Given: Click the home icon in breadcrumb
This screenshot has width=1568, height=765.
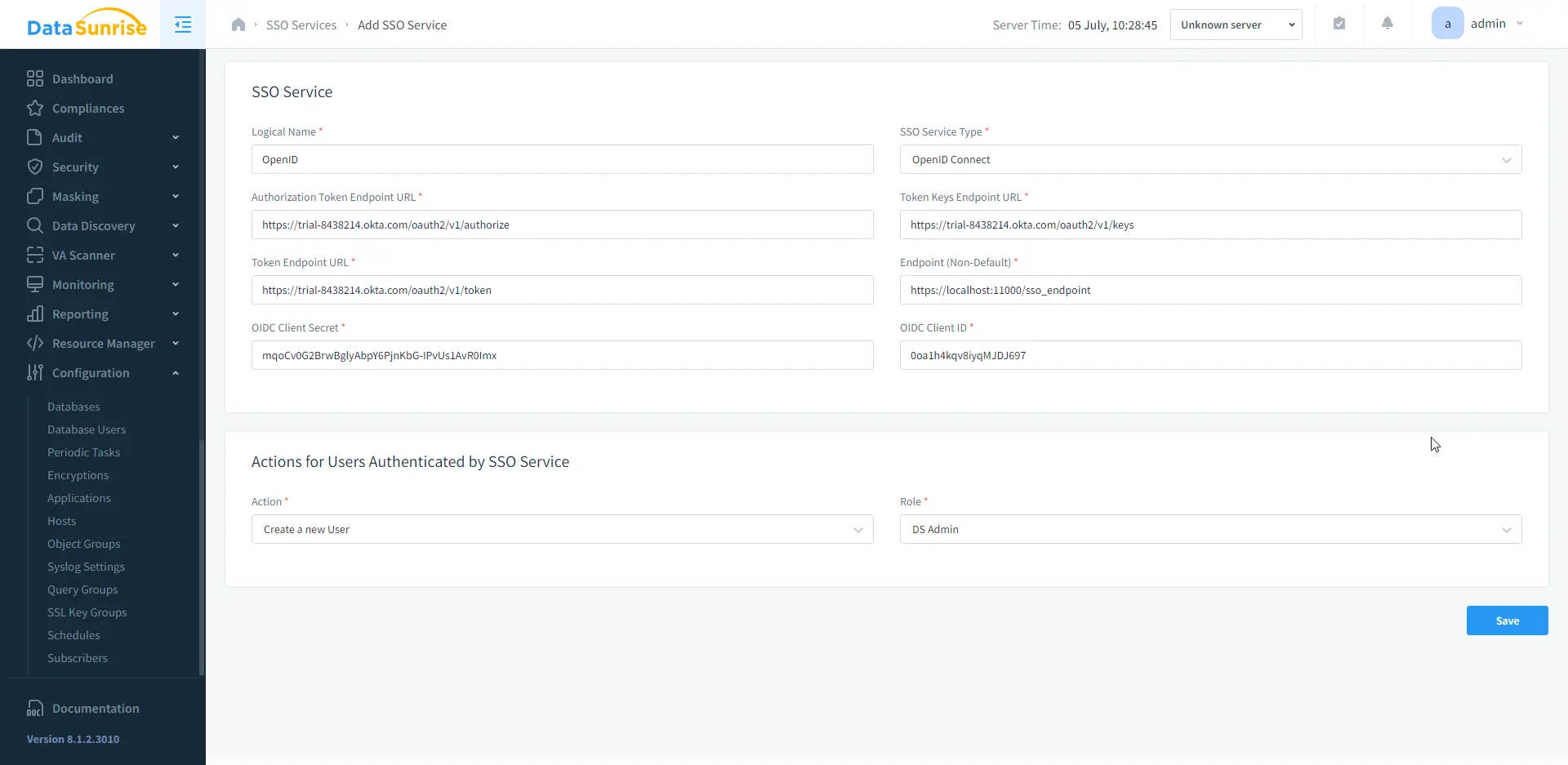Looking at the screenshot, I should coord(238,24).
